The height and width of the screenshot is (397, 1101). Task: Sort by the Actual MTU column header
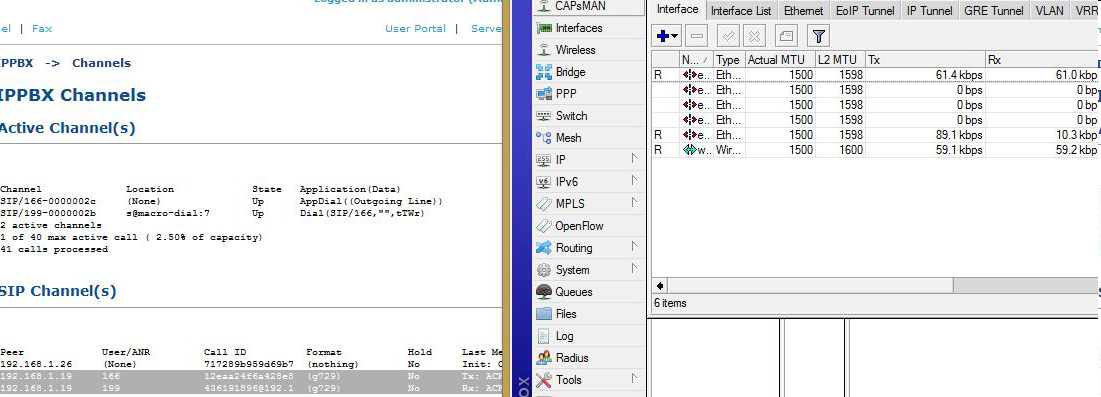click(780, 60)
